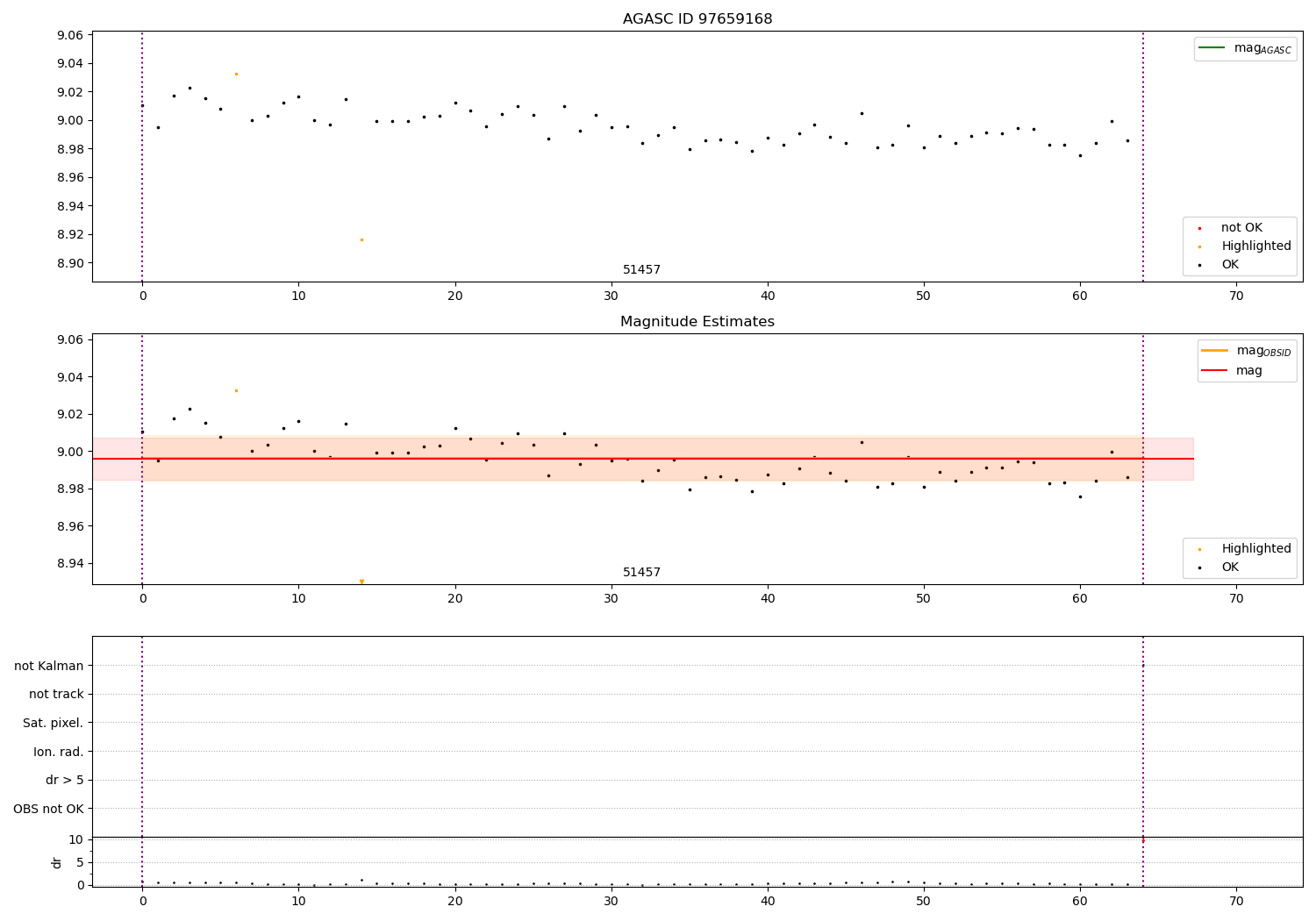
Task: Click the y-axis tick 10 in bottom plot
Action: pos(76,839)
